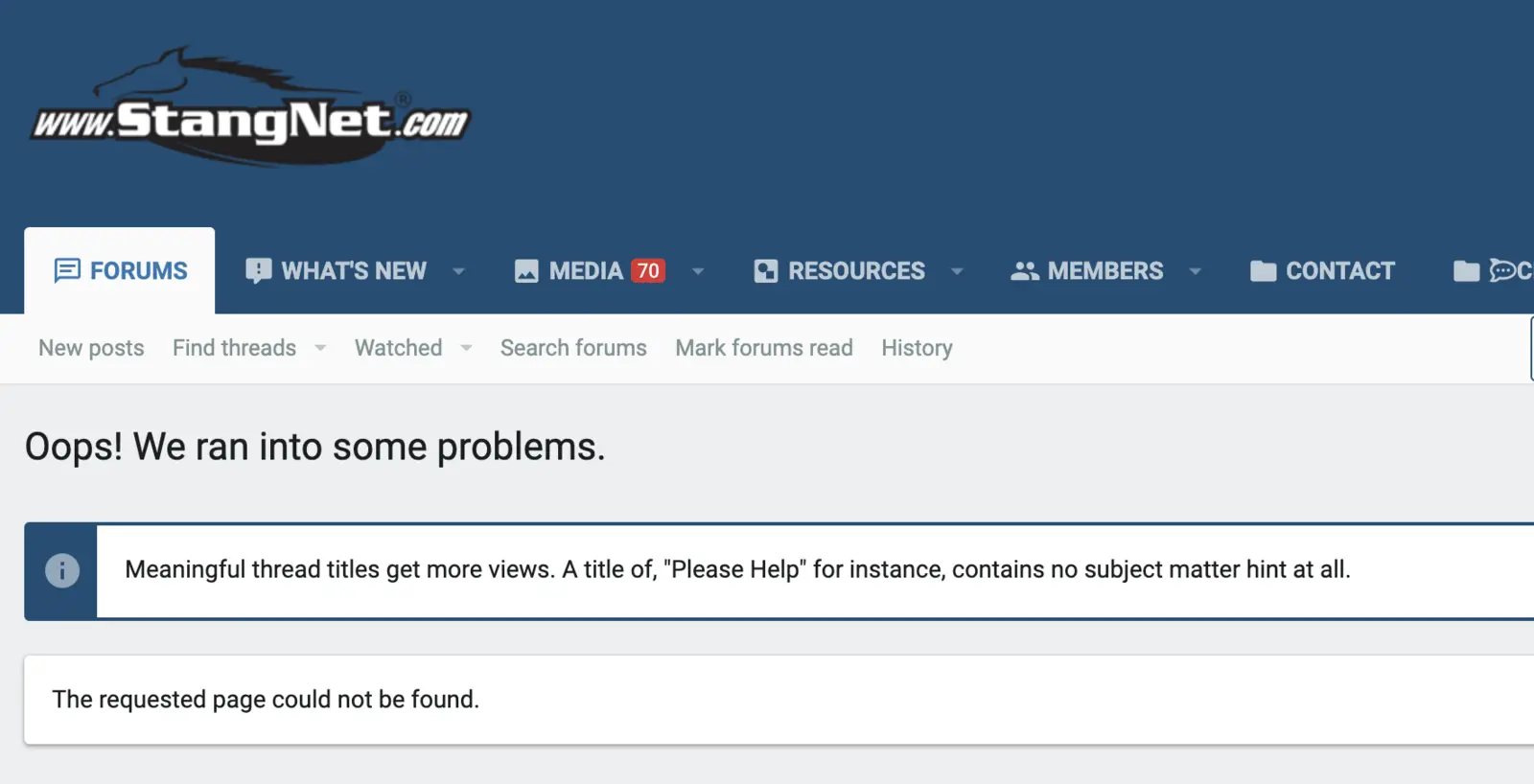Click Mark forums read
This screenshot has height=784, width=1534.
tap(764, 348)
